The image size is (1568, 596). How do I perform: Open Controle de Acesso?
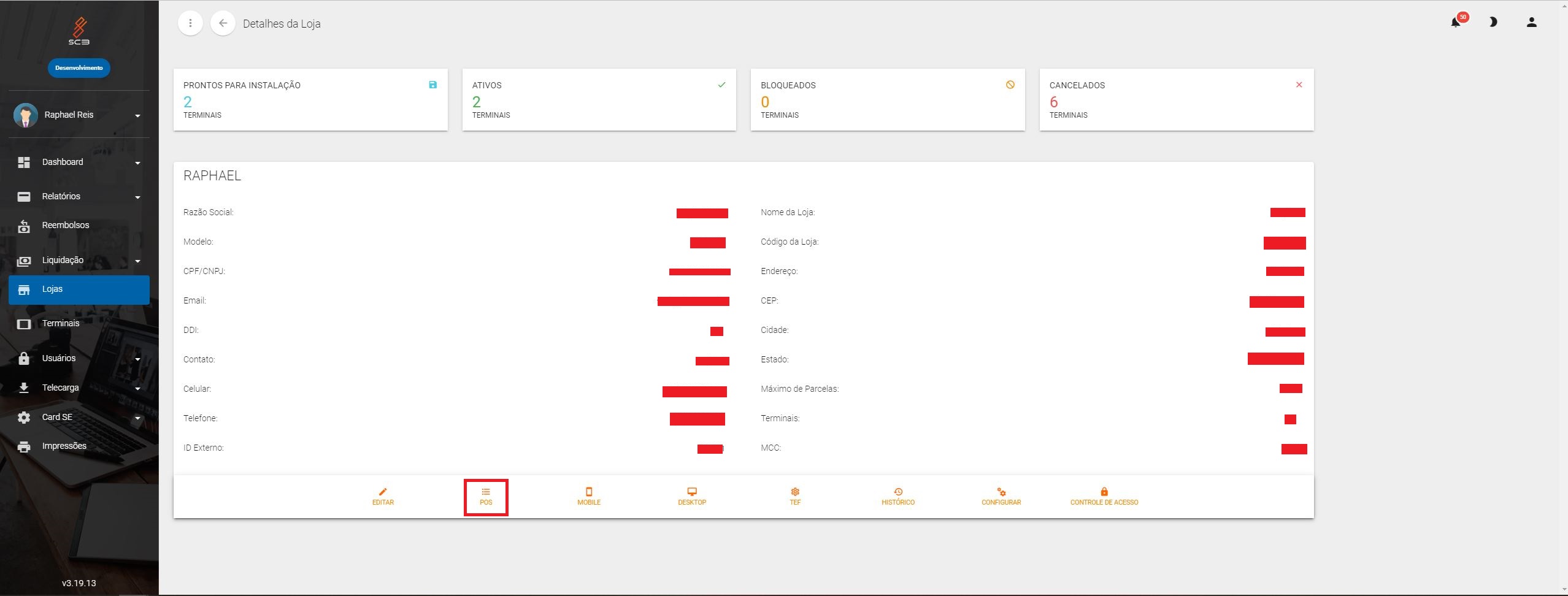click(1104, 497)
